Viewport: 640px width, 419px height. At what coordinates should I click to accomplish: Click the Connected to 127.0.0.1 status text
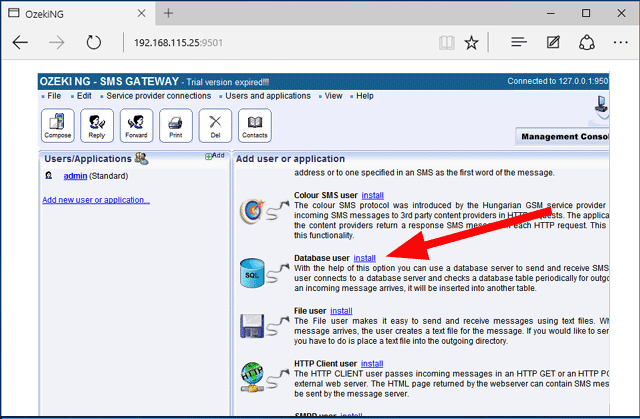coord(558,81)
